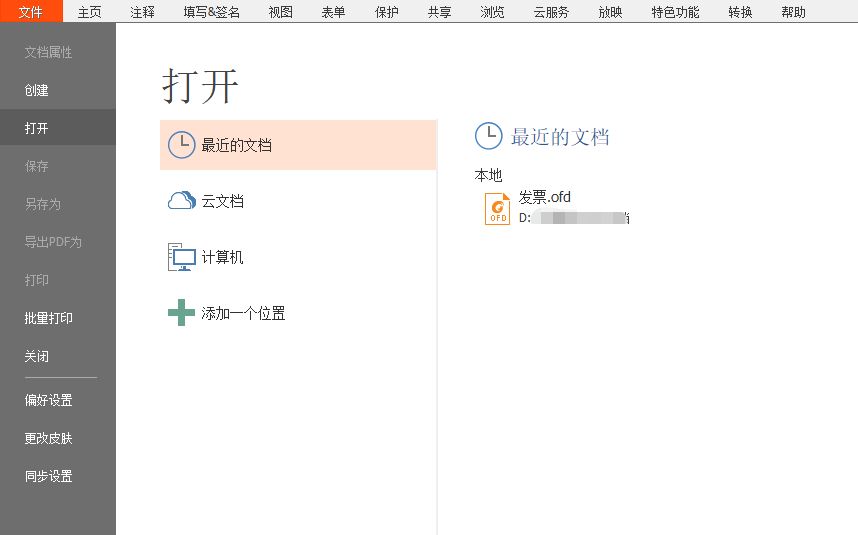Switch to the 主页 tab

[89, 12]
